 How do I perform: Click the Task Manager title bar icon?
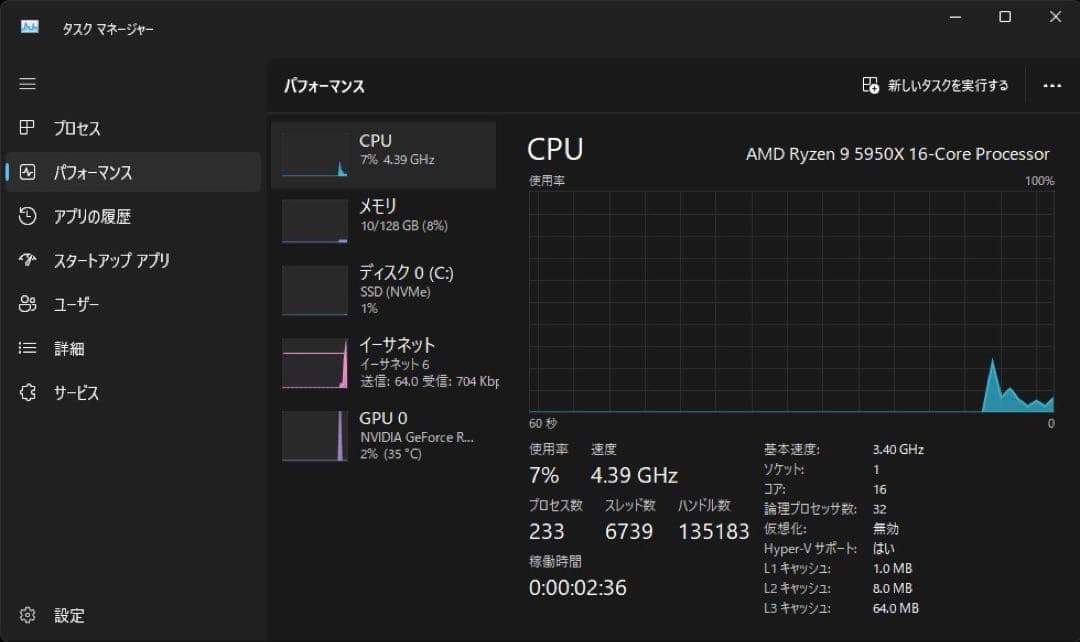click(x=30, y=28)
